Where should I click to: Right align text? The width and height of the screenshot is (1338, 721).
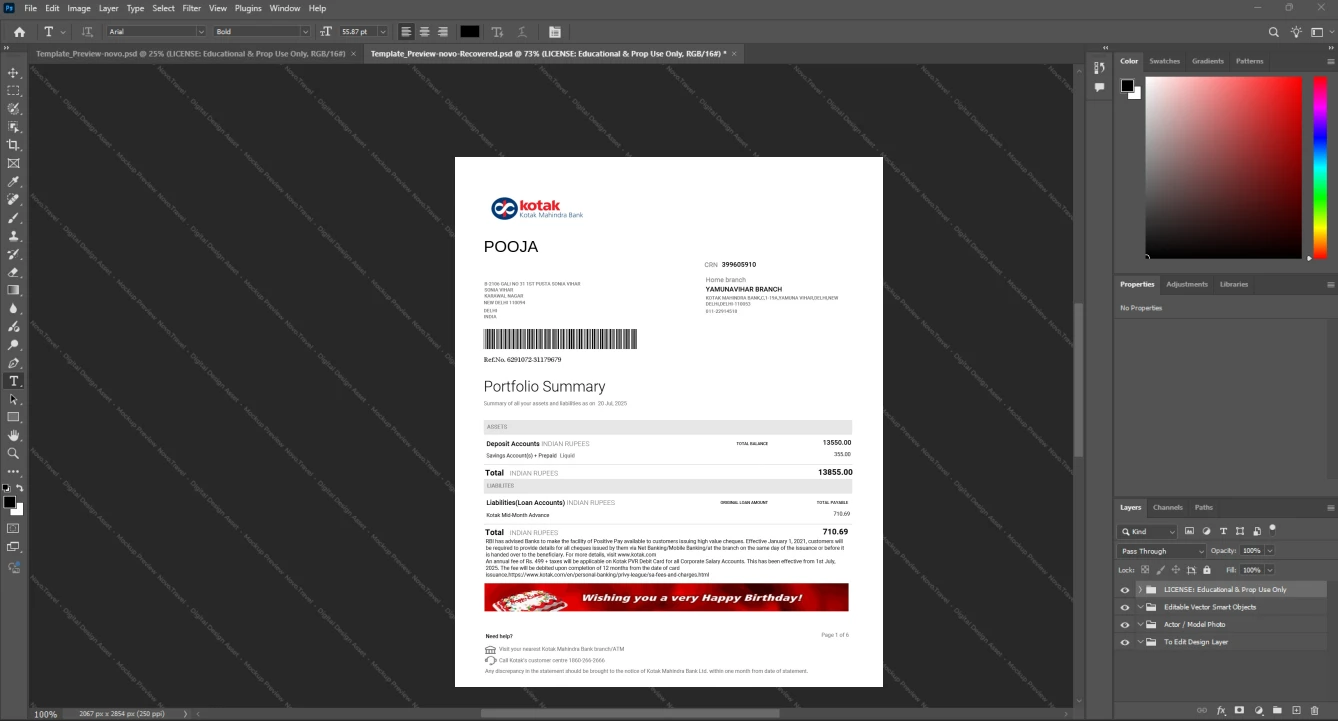[442, 32]
